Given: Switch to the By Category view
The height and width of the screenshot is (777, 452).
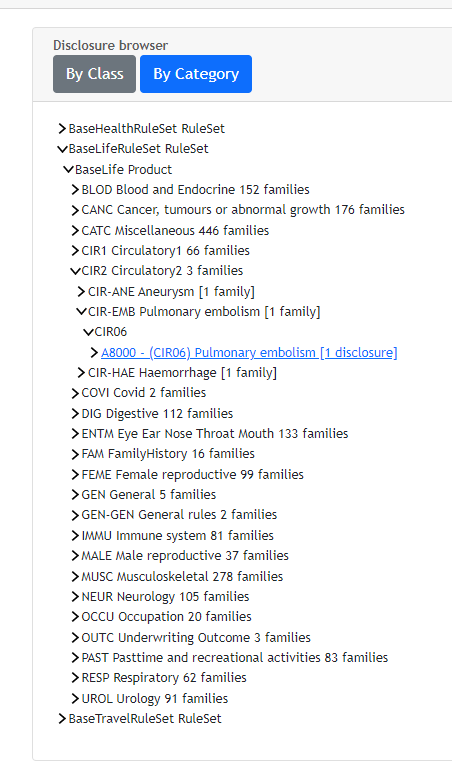Looking at the screenshot, I should tap(196, 74).
